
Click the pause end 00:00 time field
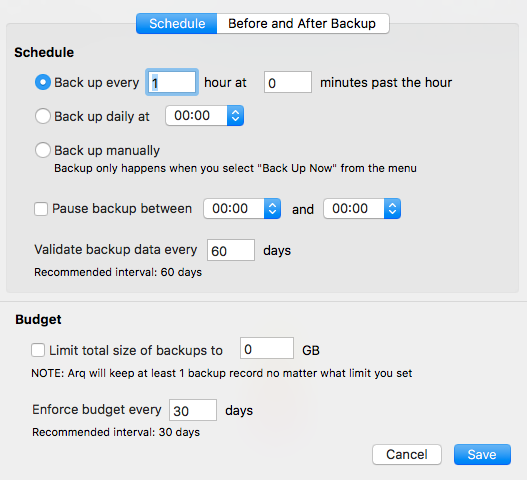click(x=354, y=209)
